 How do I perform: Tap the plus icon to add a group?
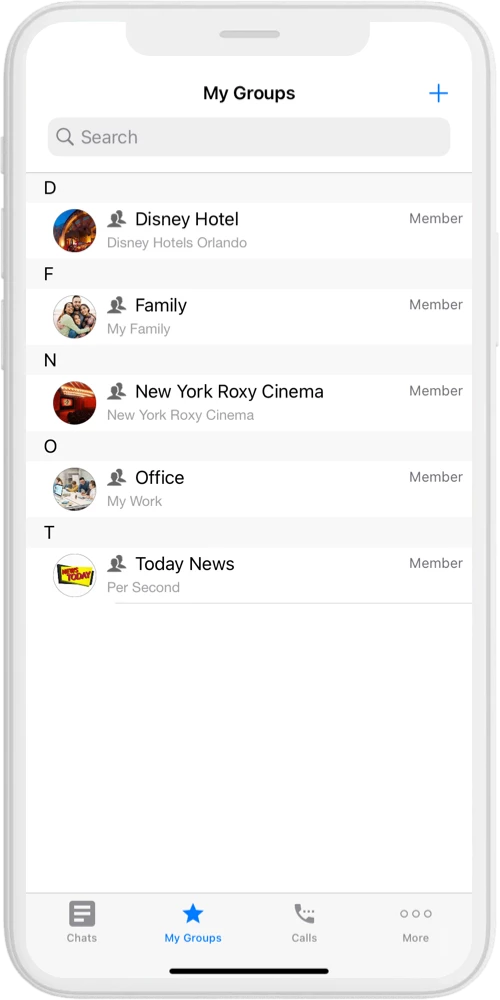(x=438, y=94)
